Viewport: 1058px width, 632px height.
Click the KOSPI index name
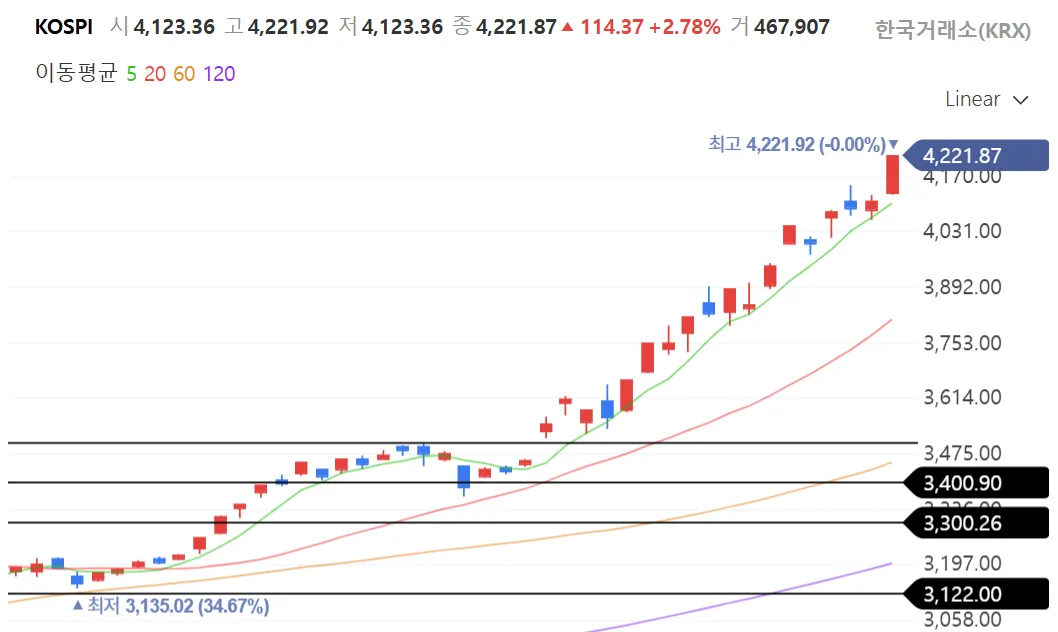click(62, 27)
